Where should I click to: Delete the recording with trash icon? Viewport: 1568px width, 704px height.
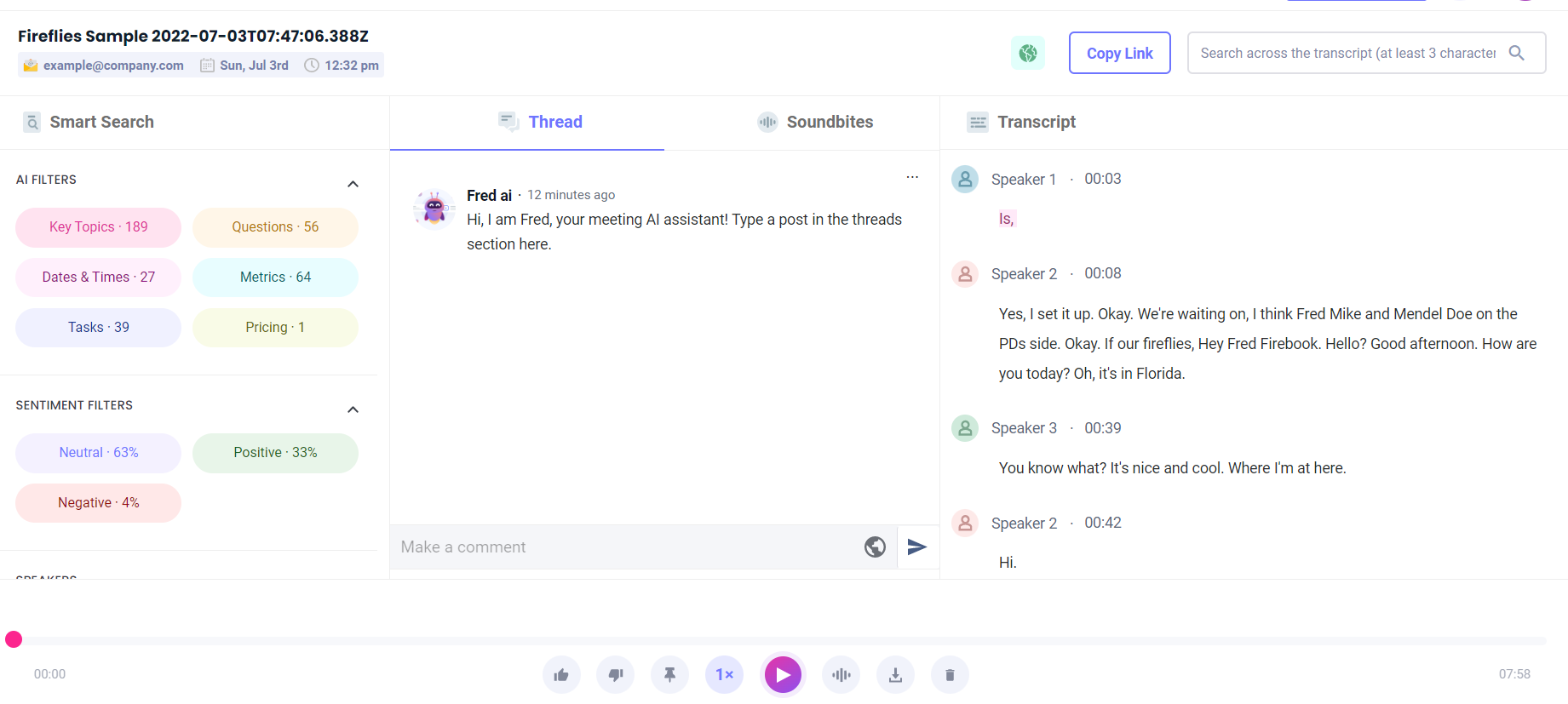(950, 675)
